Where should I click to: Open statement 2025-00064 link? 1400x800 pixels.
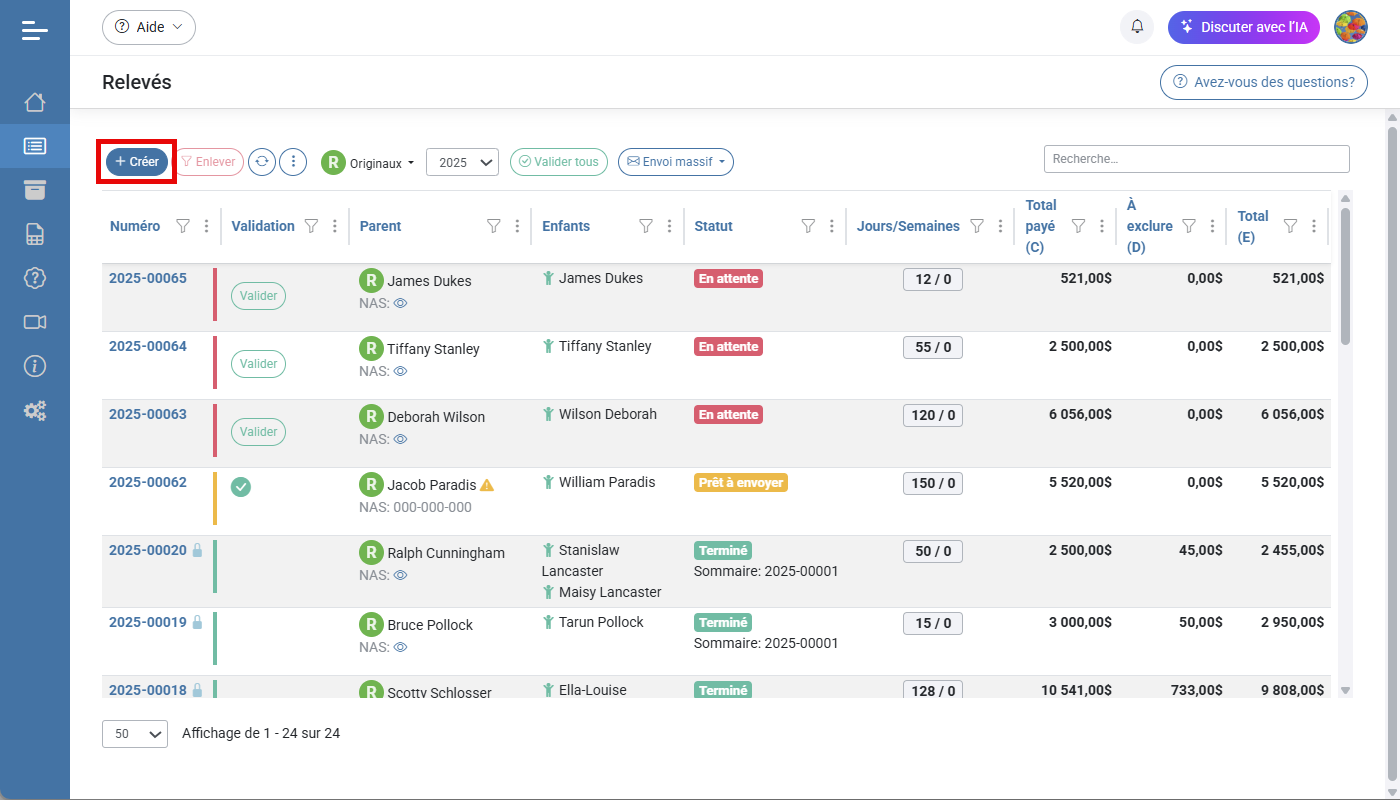click(x=148, y=346)
